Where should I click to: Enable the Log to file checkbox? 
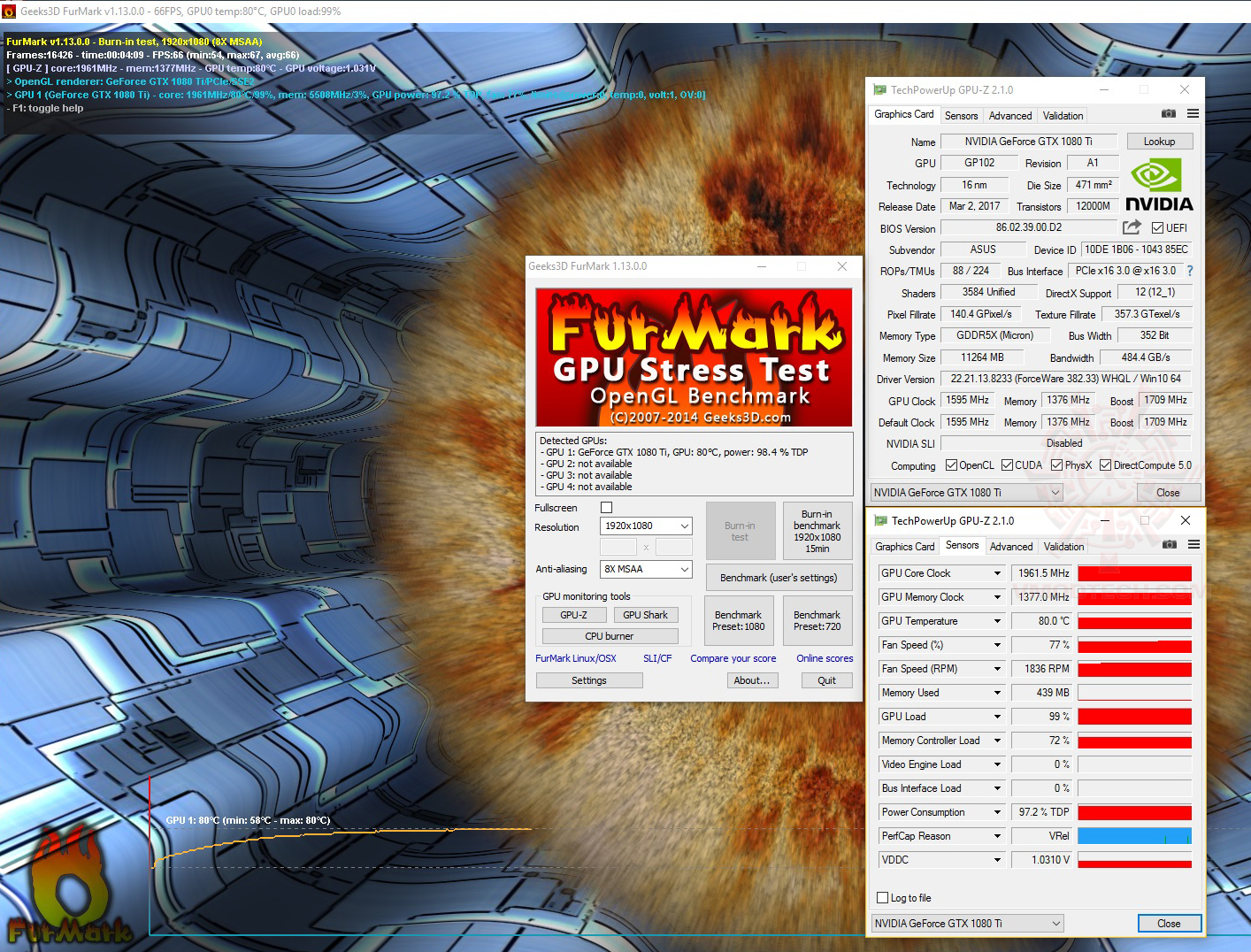click(x=882, y=897)
